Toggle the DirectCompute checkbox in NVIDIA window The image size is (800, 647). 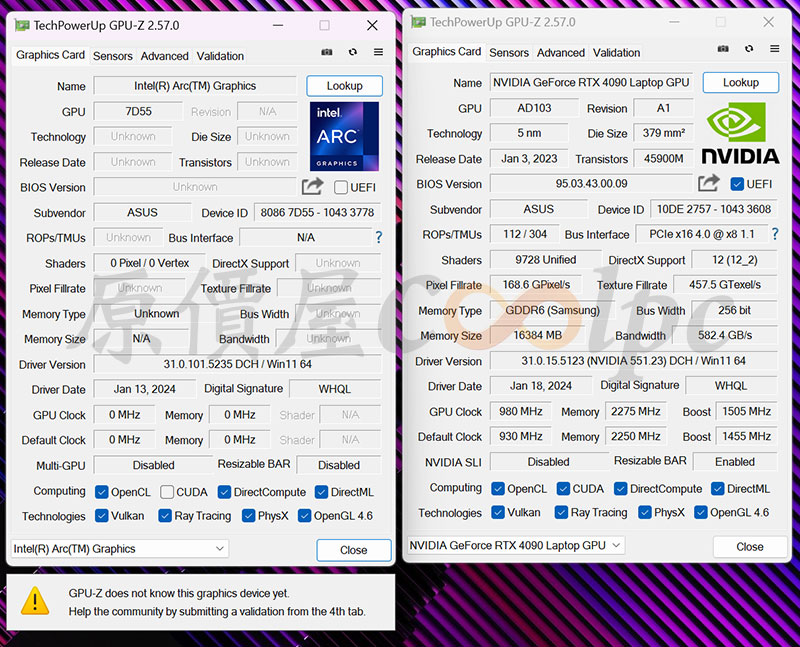tap(620, 489)
